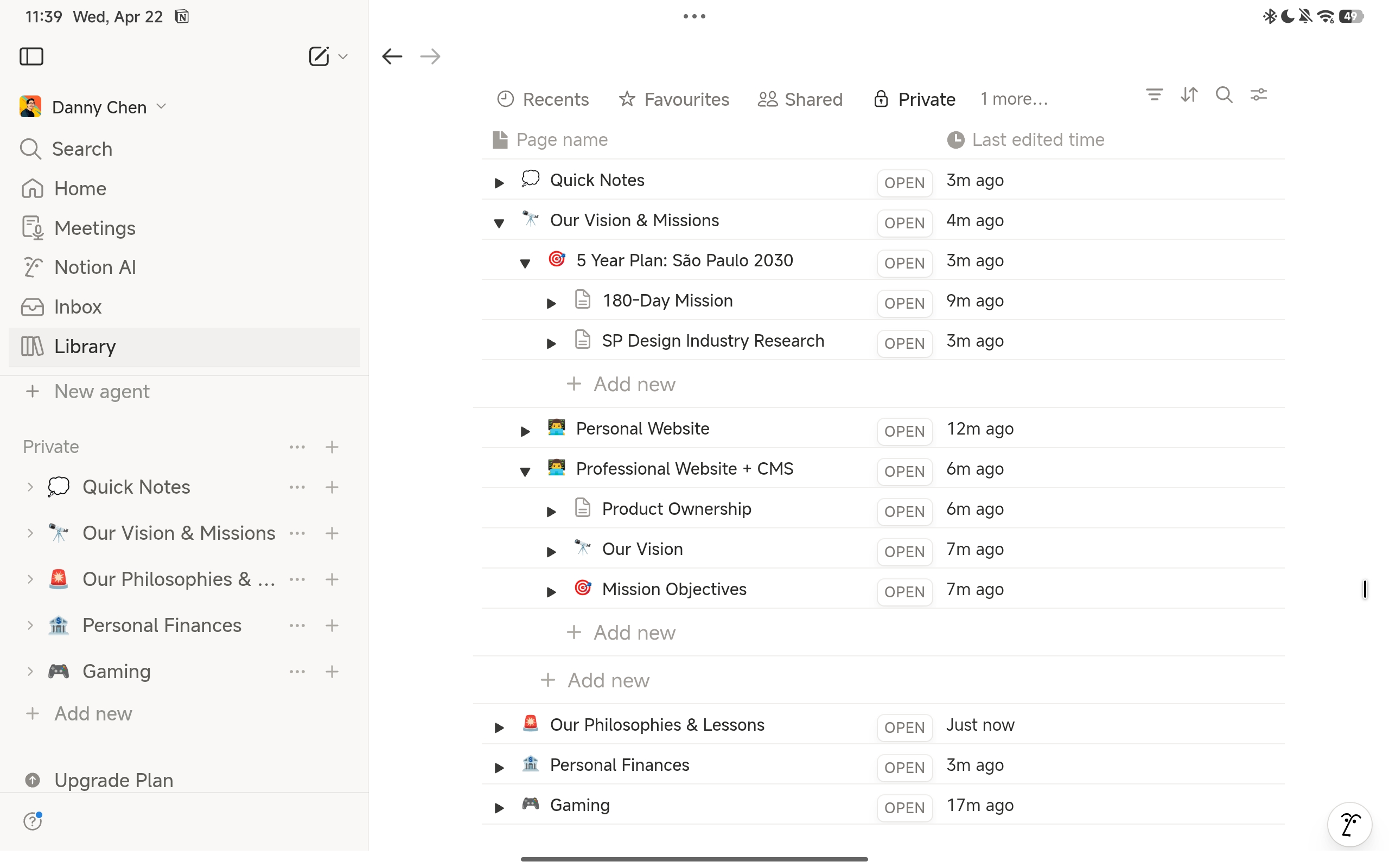The height and width of the screenshot is (868, 1389).
Task: Switch to the Recents tab
Action: pos(543,99)
